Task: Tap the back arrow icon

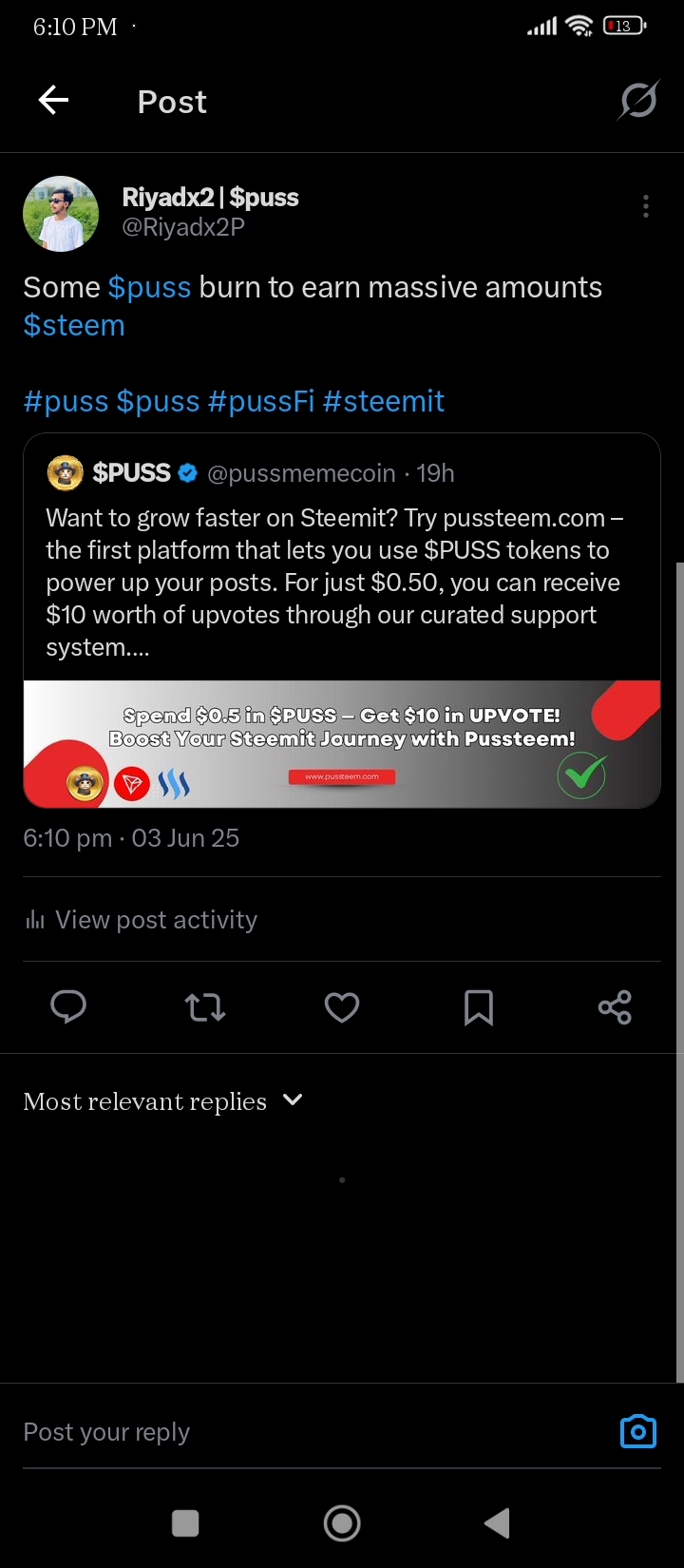Action: point(53,100)
